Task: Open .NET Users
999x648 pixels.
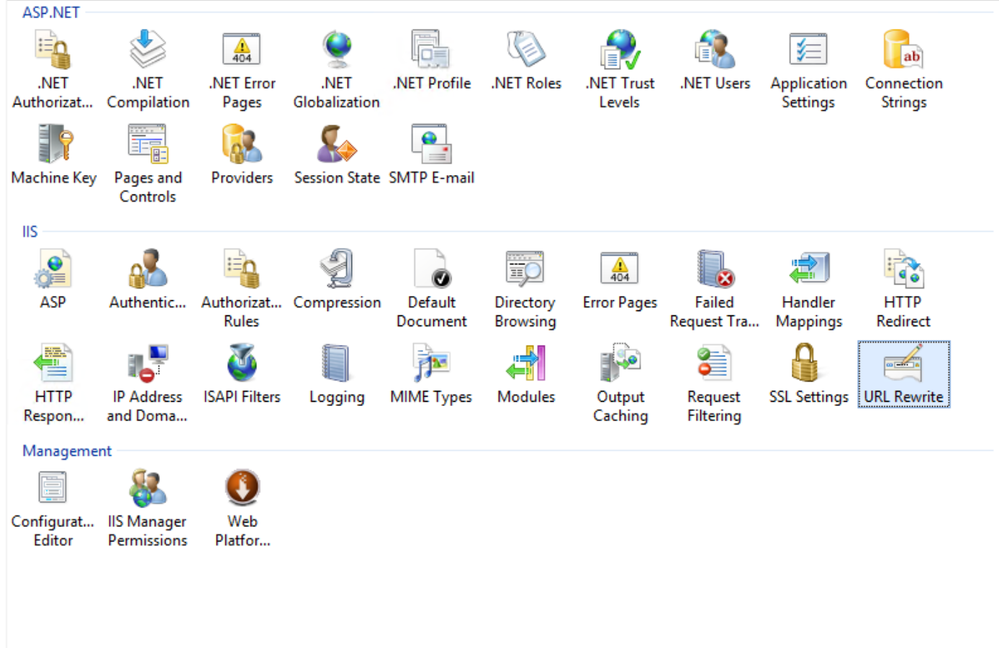Action: pos(715,61)
